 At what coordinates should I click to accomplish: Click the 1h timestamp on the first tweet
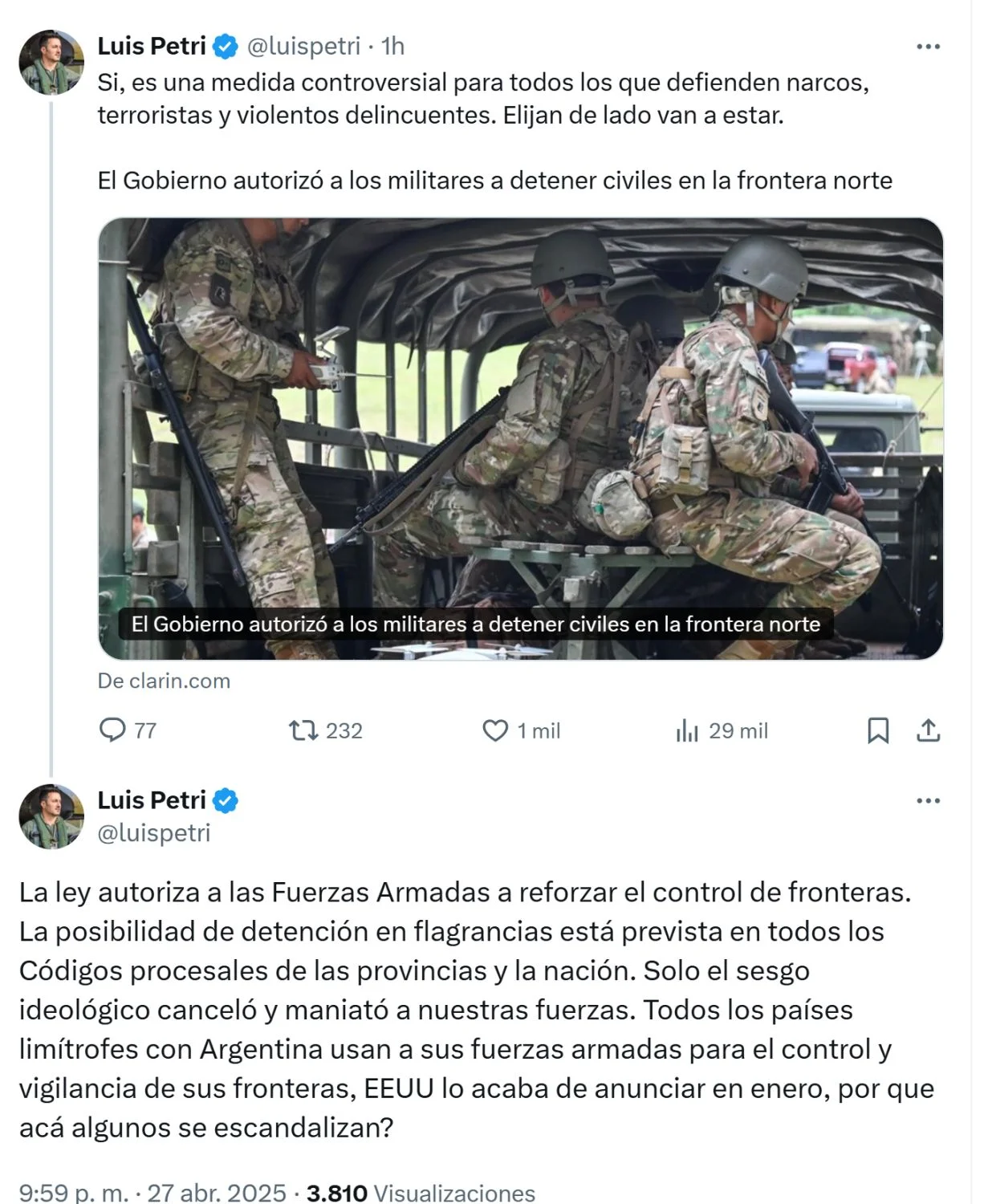[392, 47]
